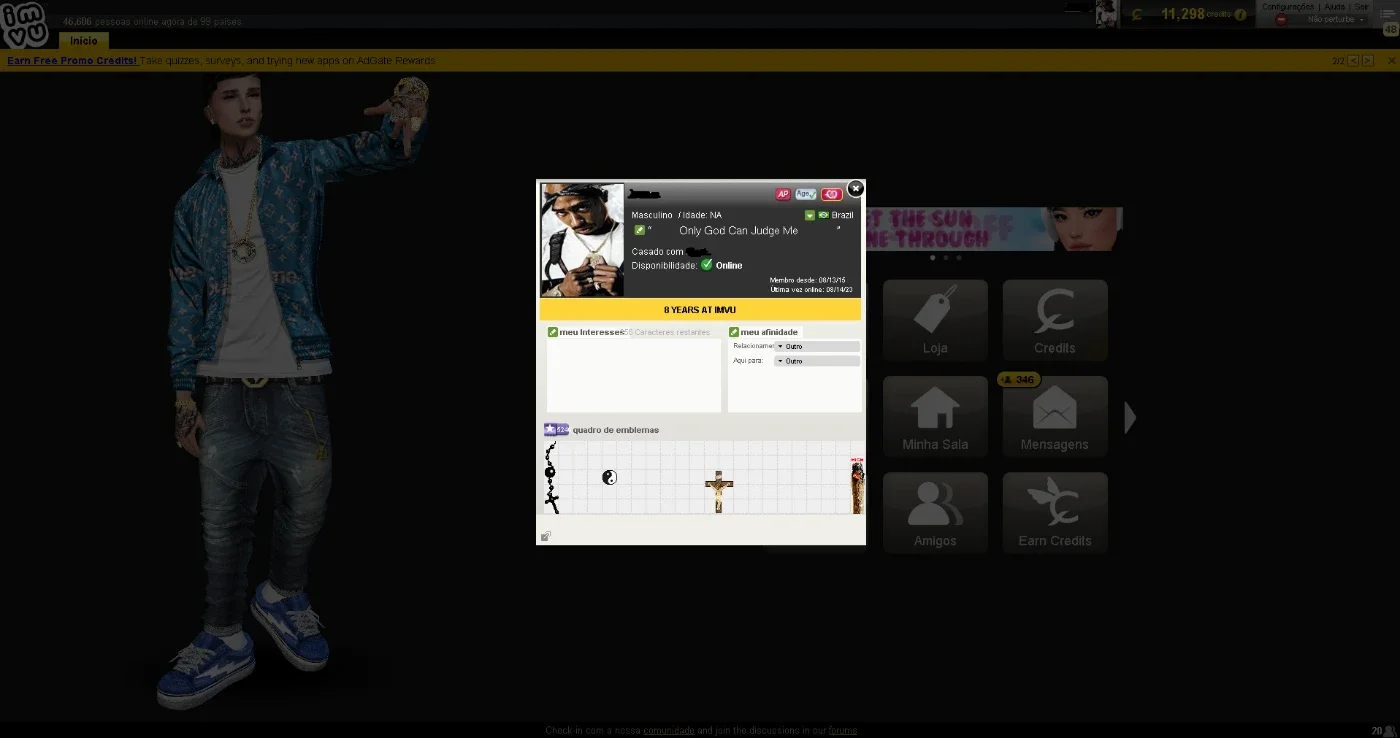The width and height of the screenshot is (1400, 738).
Task: Select the third banner carousel dot
Action: point(959,257)
